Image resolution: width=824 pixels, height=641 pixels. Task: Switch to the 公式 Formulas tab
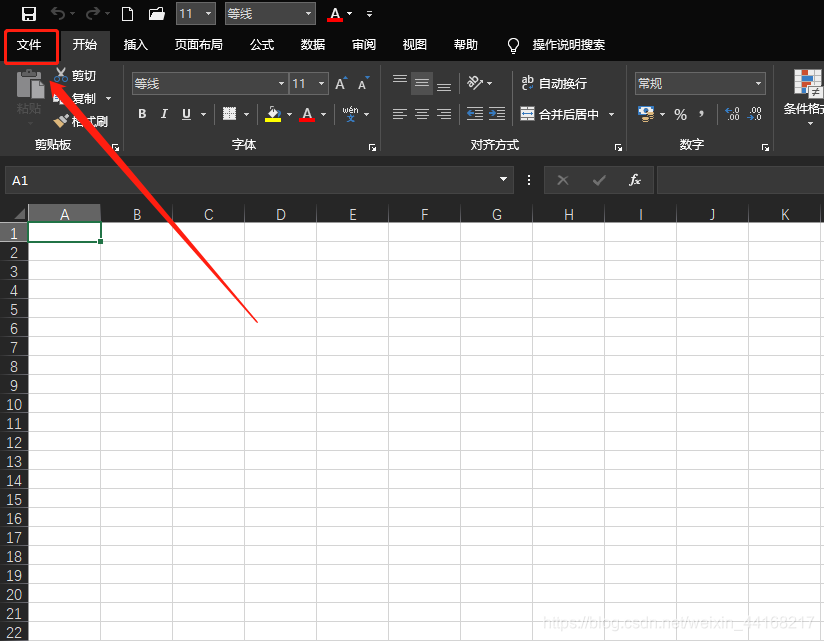point(262,45)
